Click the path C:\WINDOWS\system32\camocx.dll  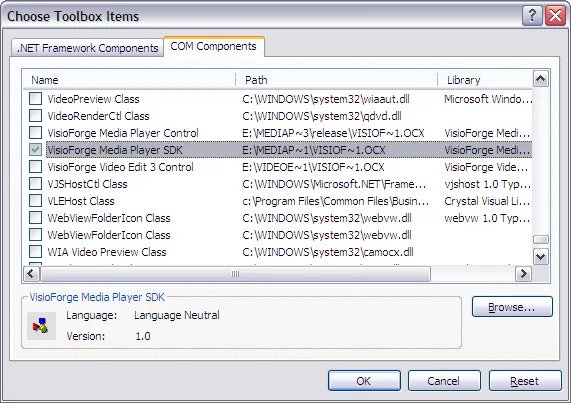coord(328,252)
